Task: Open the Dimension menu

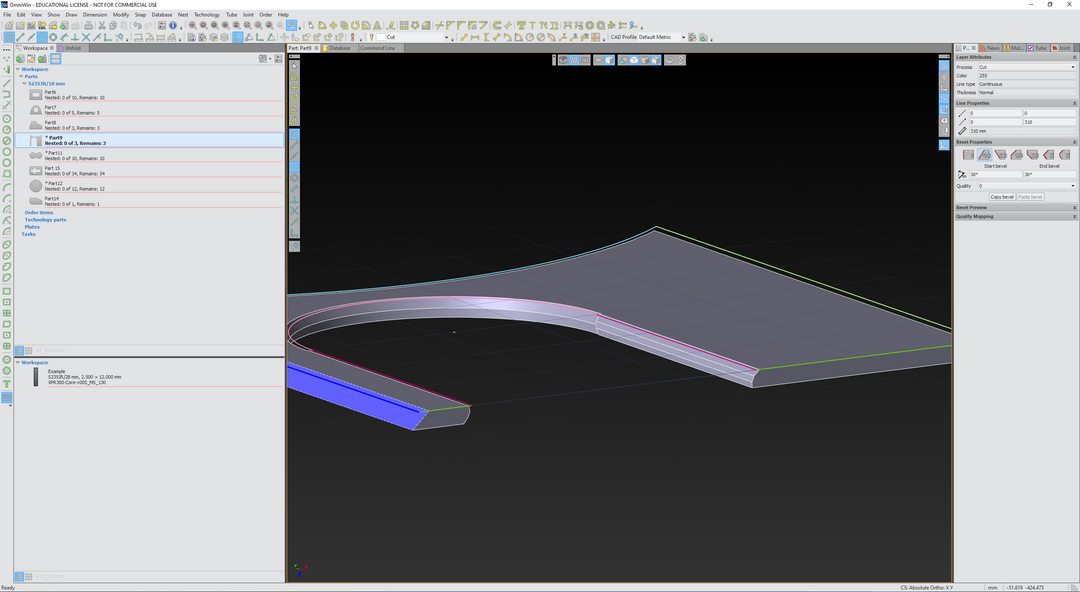Action: pyautogui.click(x=95, y=14)
